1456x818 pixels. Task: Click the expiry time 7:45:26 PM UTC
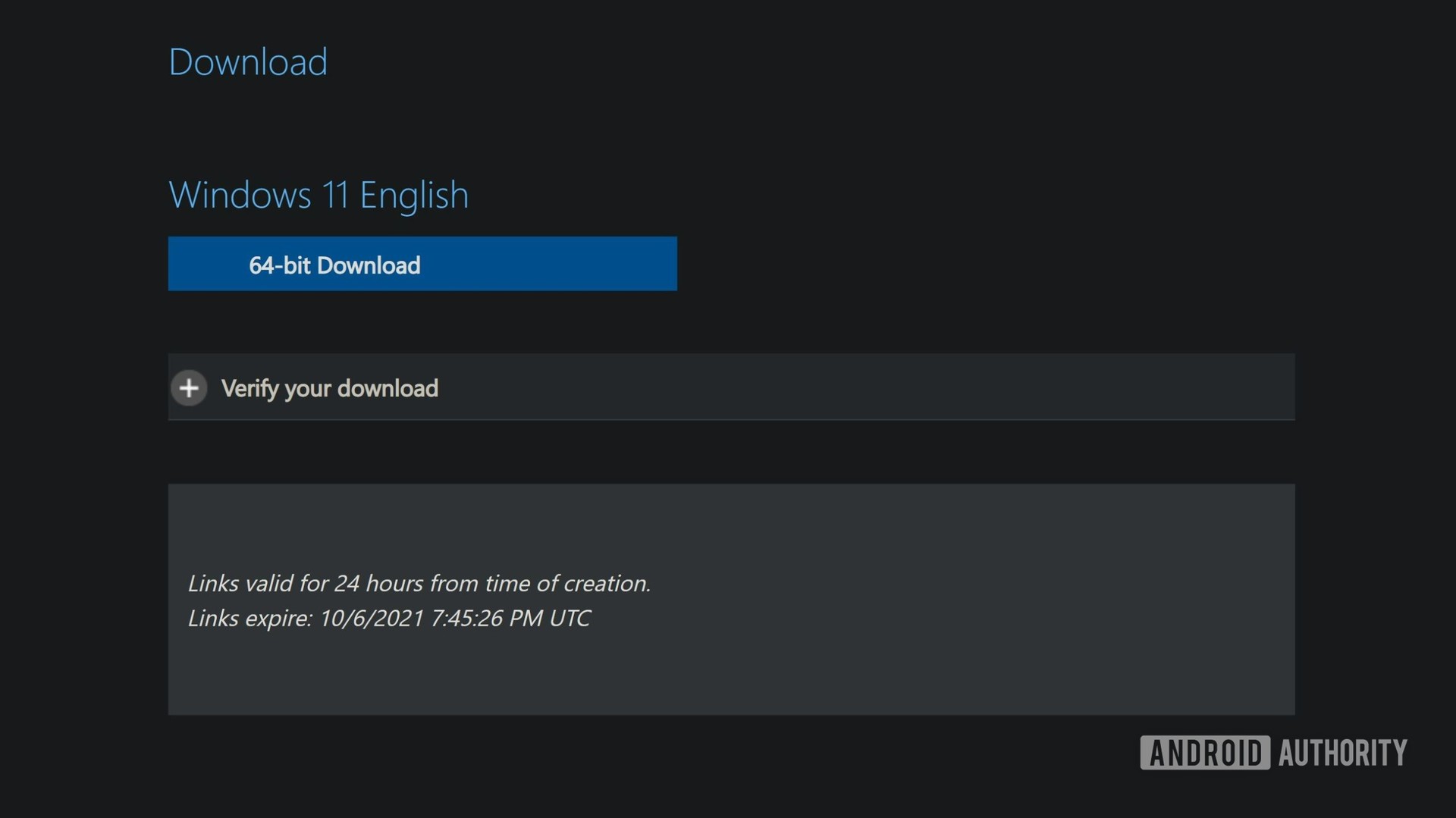pyautogui.click(x=510, y=618)
